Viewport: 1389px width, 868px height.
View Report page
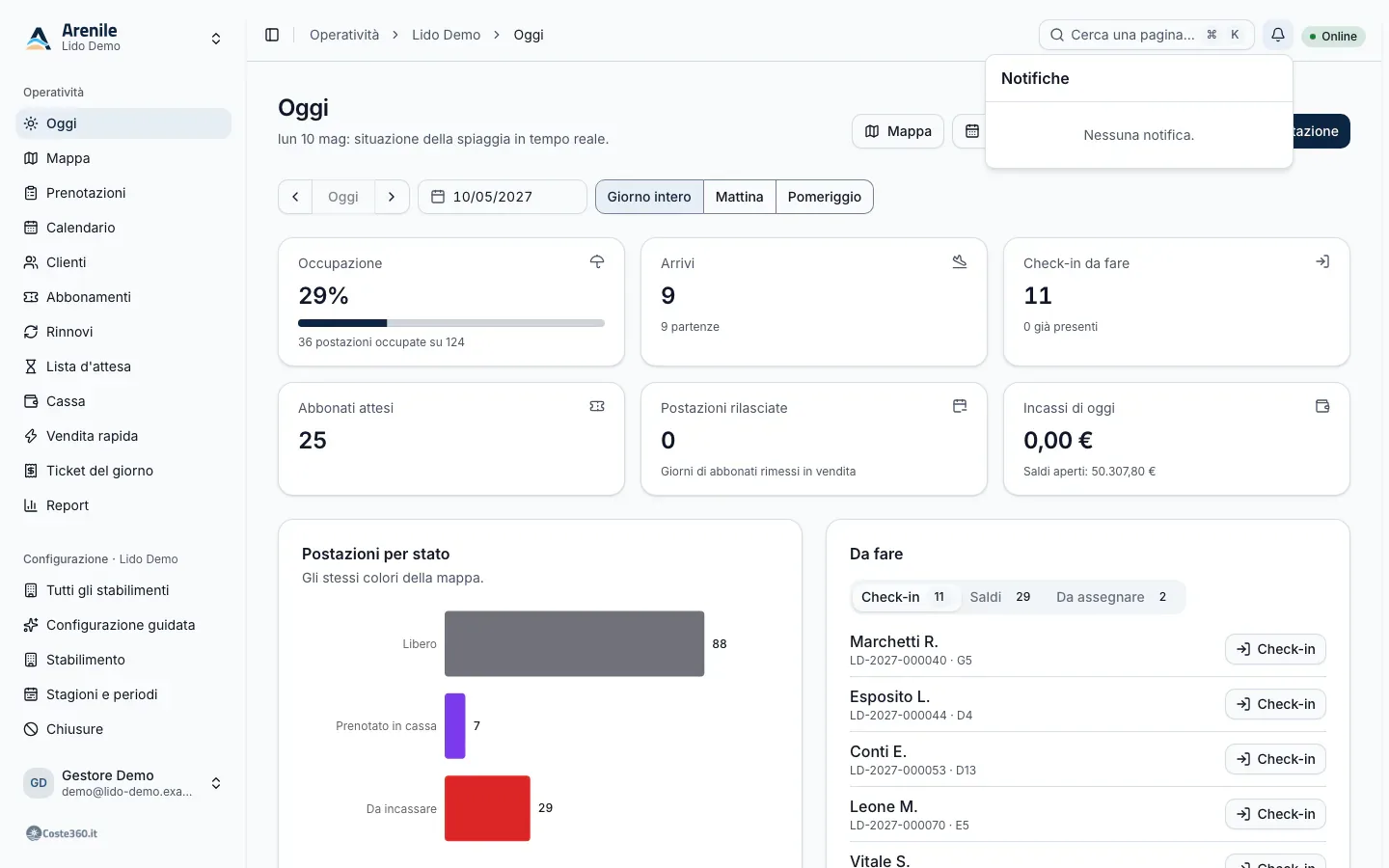(123, 505)
